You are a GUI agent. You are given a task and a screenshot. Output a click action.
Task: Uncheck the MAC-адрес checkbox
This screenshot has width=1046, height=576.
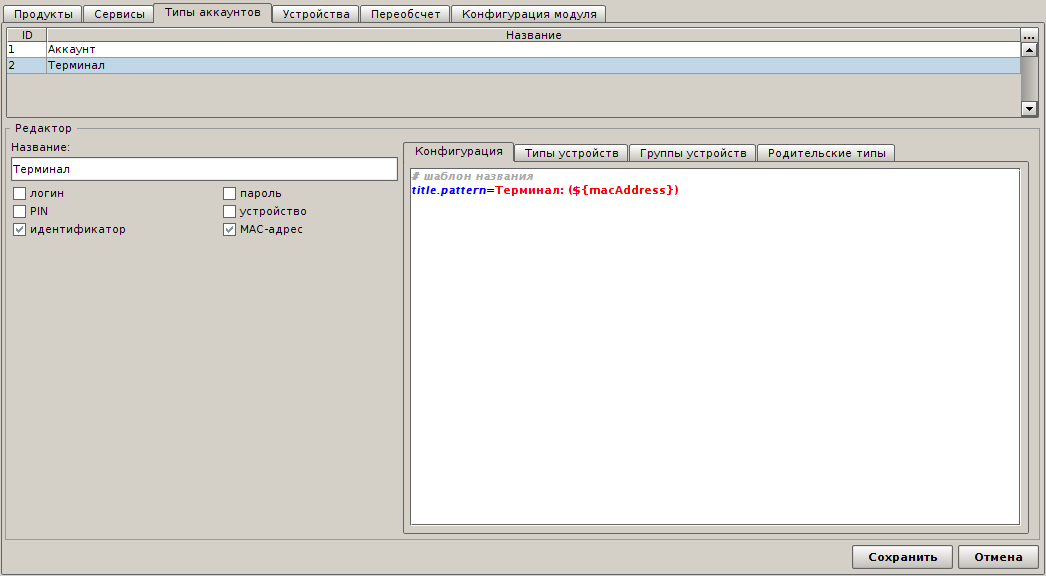tap(230, 229)
